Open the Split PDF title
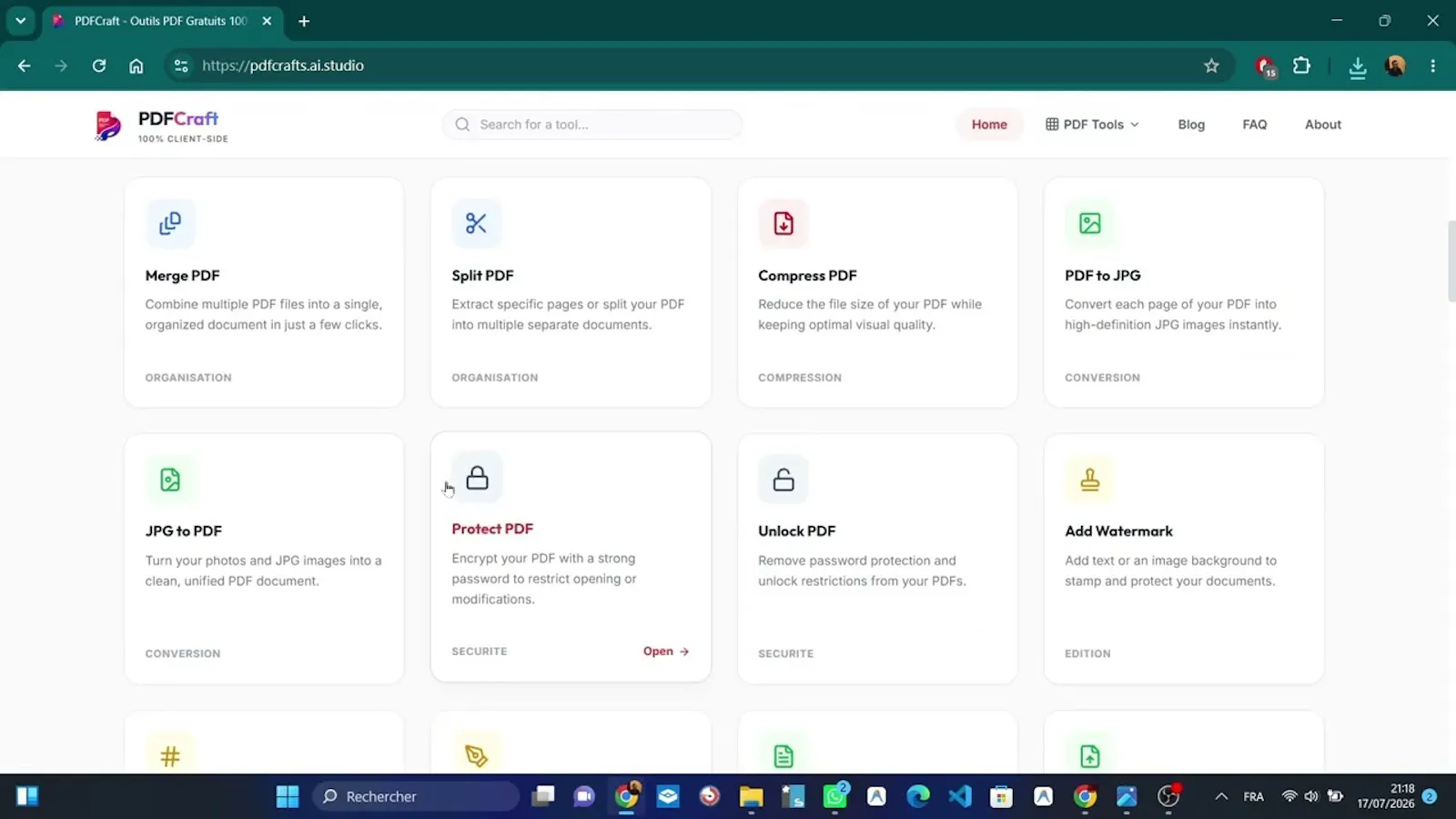The image size is (1456, 819). coord(482,276)
